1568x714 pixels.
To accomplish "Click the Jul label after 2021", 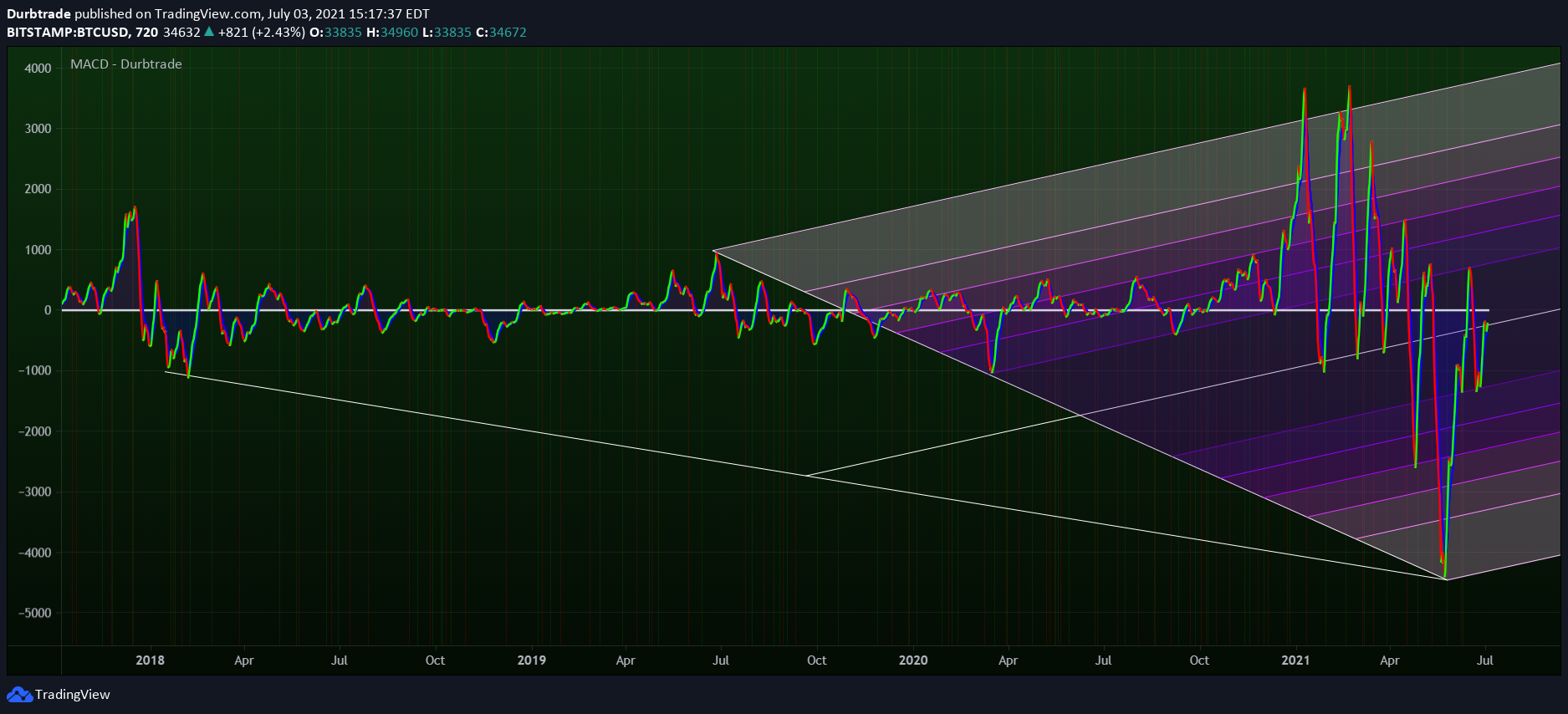I will [1485, 660].
